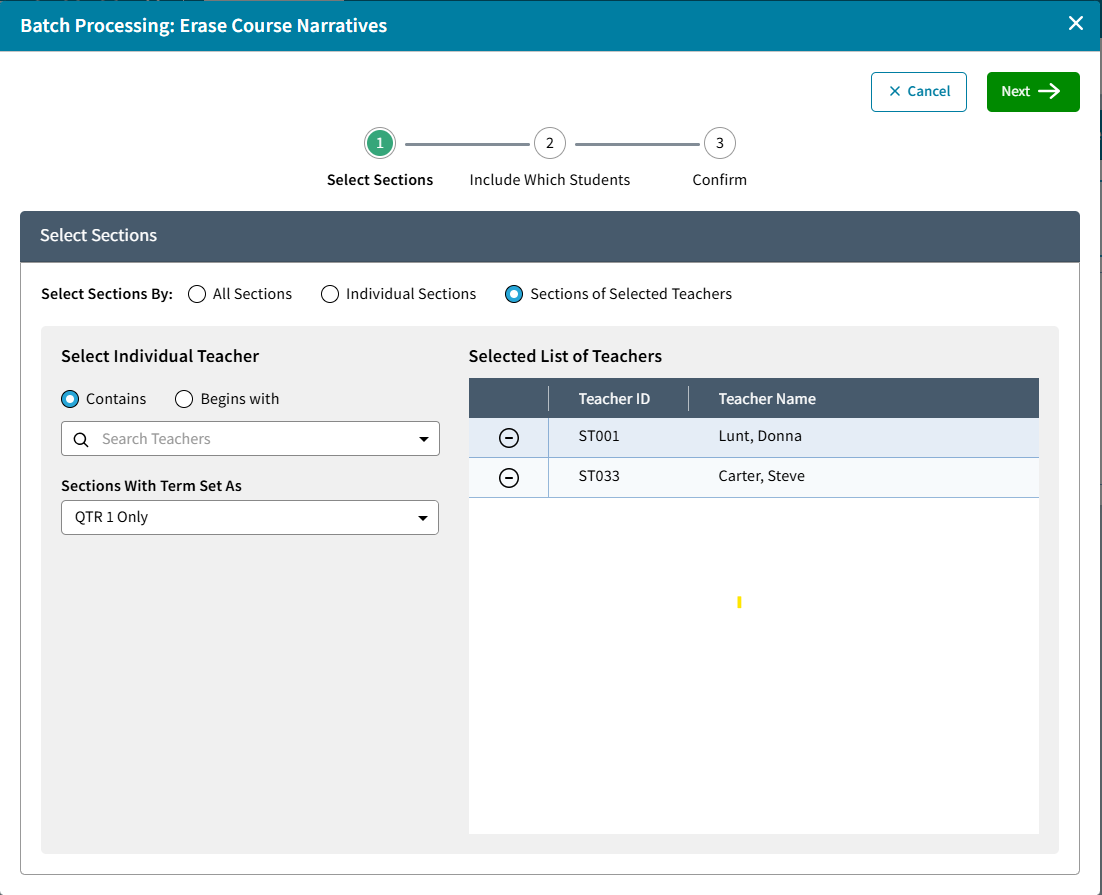Image resolution: width=1102 pixels, height=895 pixels.
Task: Click the Cancel button
Action: point(919,91)
